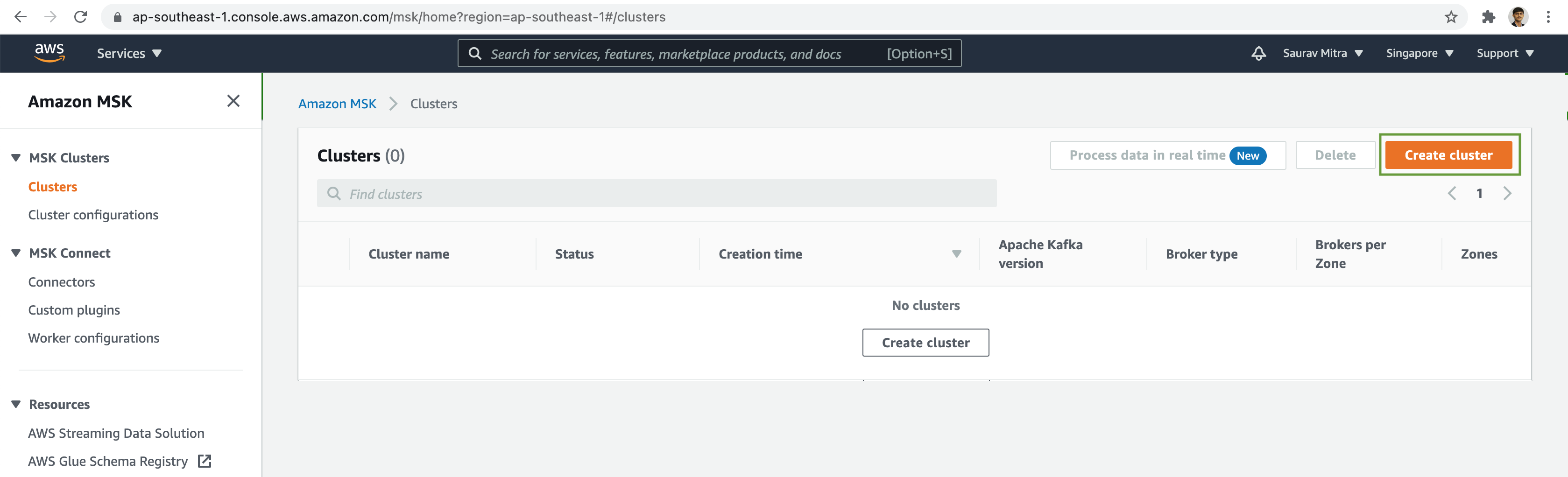Click the browser back arrow
Screen dimensions: 1568x477
[20, 17]
